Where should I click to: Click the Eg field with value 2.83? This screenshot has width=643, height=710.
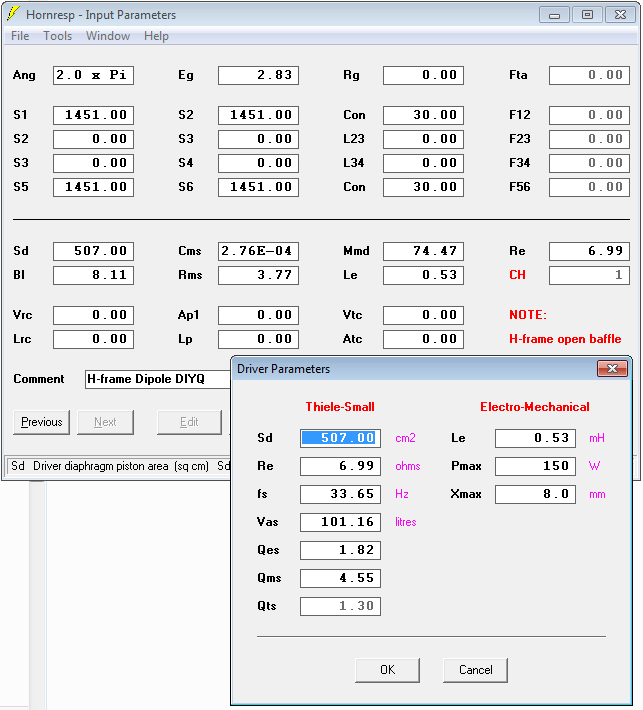[x=259, y=75]
